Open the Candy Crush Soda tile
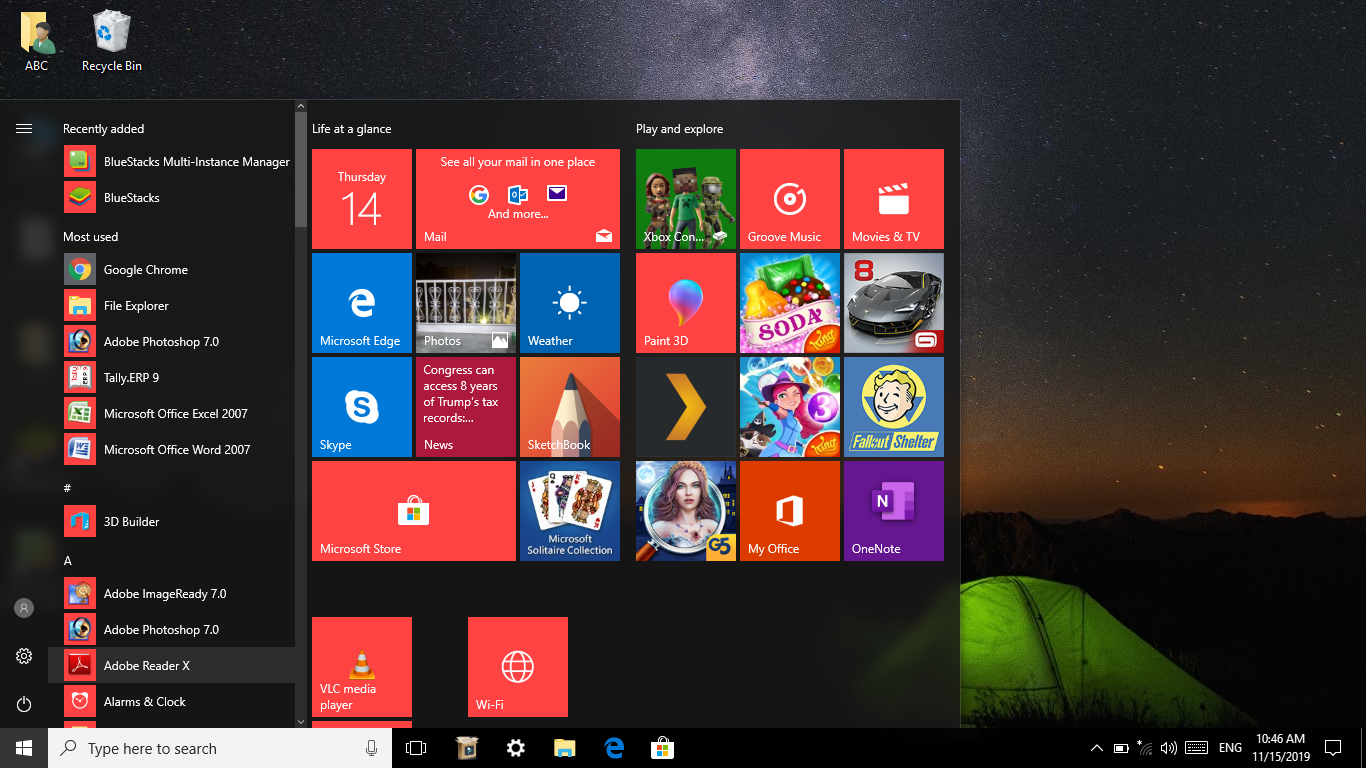Image resolution: width=1366 pixels, height=768 pixels. (x=790, y=303)
